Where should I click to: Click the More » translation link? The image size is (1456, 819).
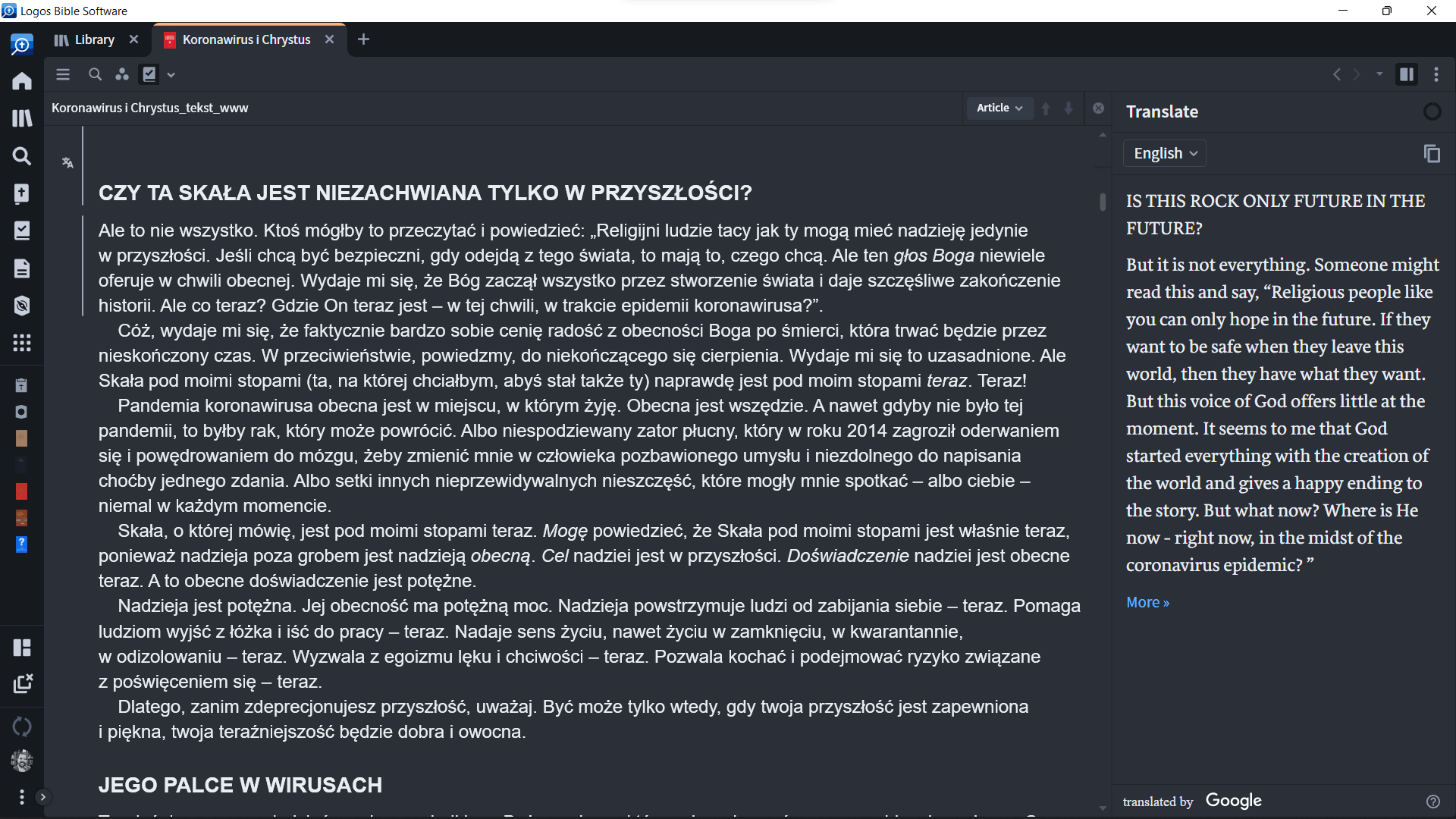pyautogui.click(x=1147, y=602)
